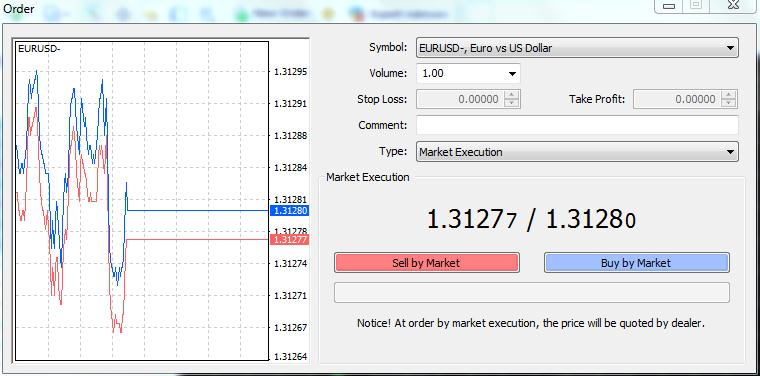This screenshot has width=760, height=376.
Task: Click the blue 1.31280 ask price label
Action: pos(289,211)
